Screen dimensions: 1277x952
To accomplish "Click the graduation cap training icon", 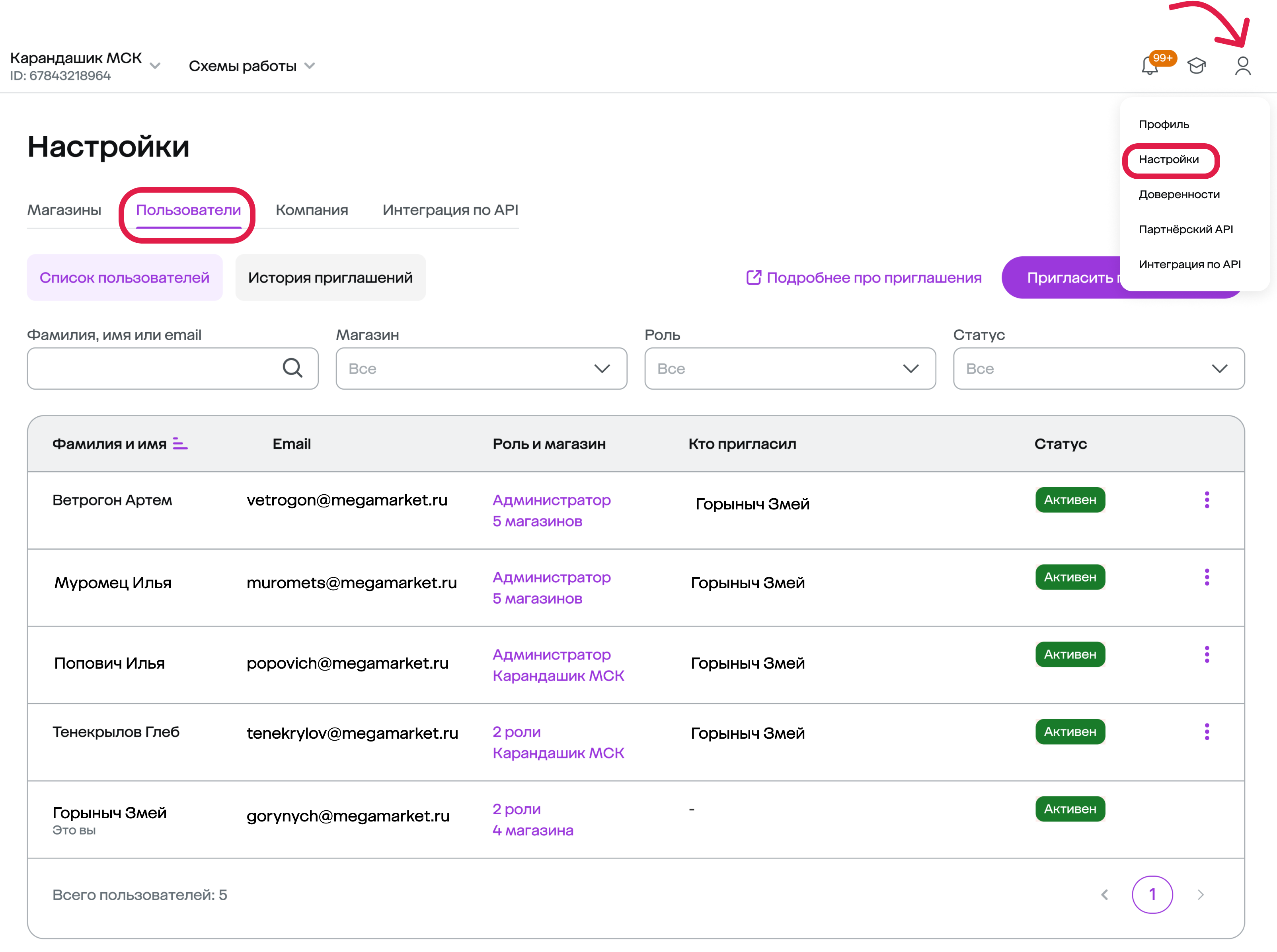I will (1196, 66).
